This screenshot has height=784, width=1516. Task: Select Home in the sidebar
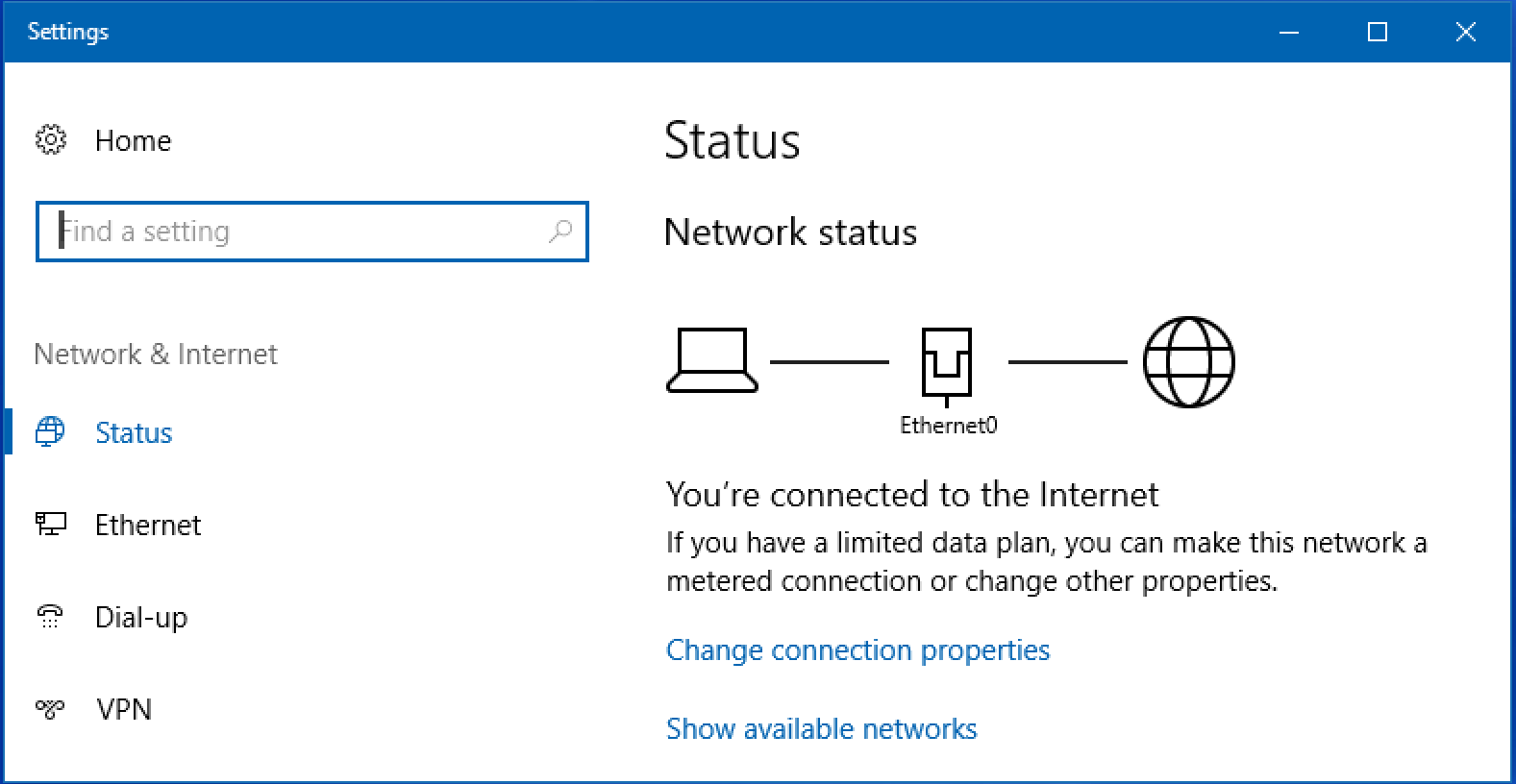133,140
